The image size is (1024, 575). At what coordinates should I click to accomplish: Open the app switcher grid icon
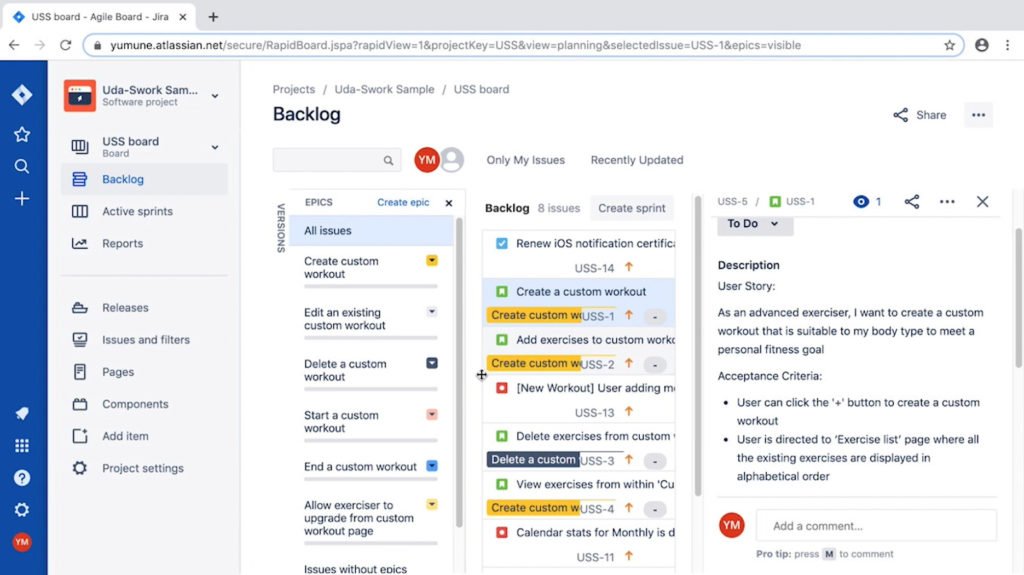(22, 446)
